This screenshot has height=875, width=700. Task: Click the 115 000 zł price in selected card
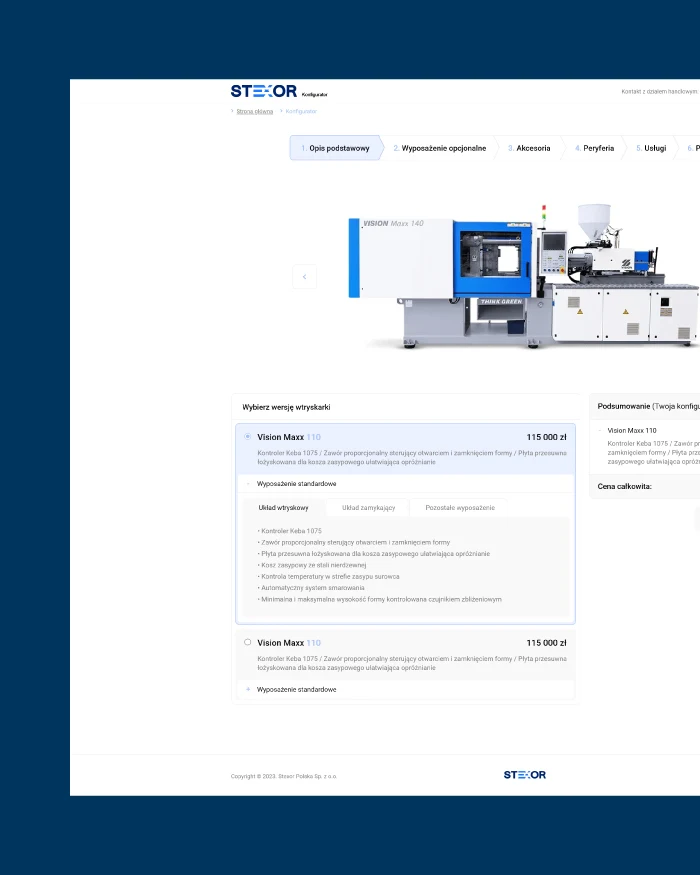click(x=546, y=437)
